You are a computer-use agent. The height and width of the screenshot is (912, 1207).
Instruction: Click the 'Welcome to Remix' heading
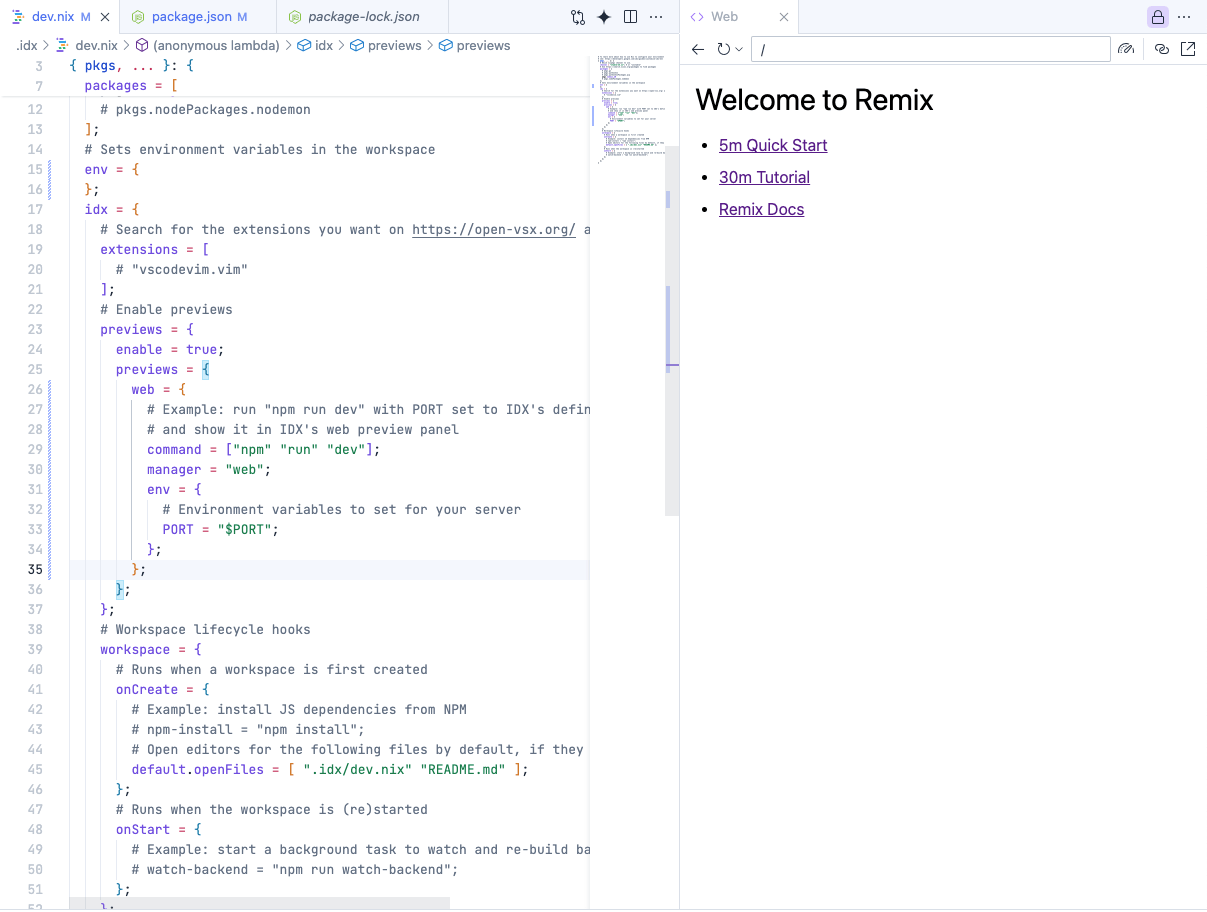click(814, 99)
